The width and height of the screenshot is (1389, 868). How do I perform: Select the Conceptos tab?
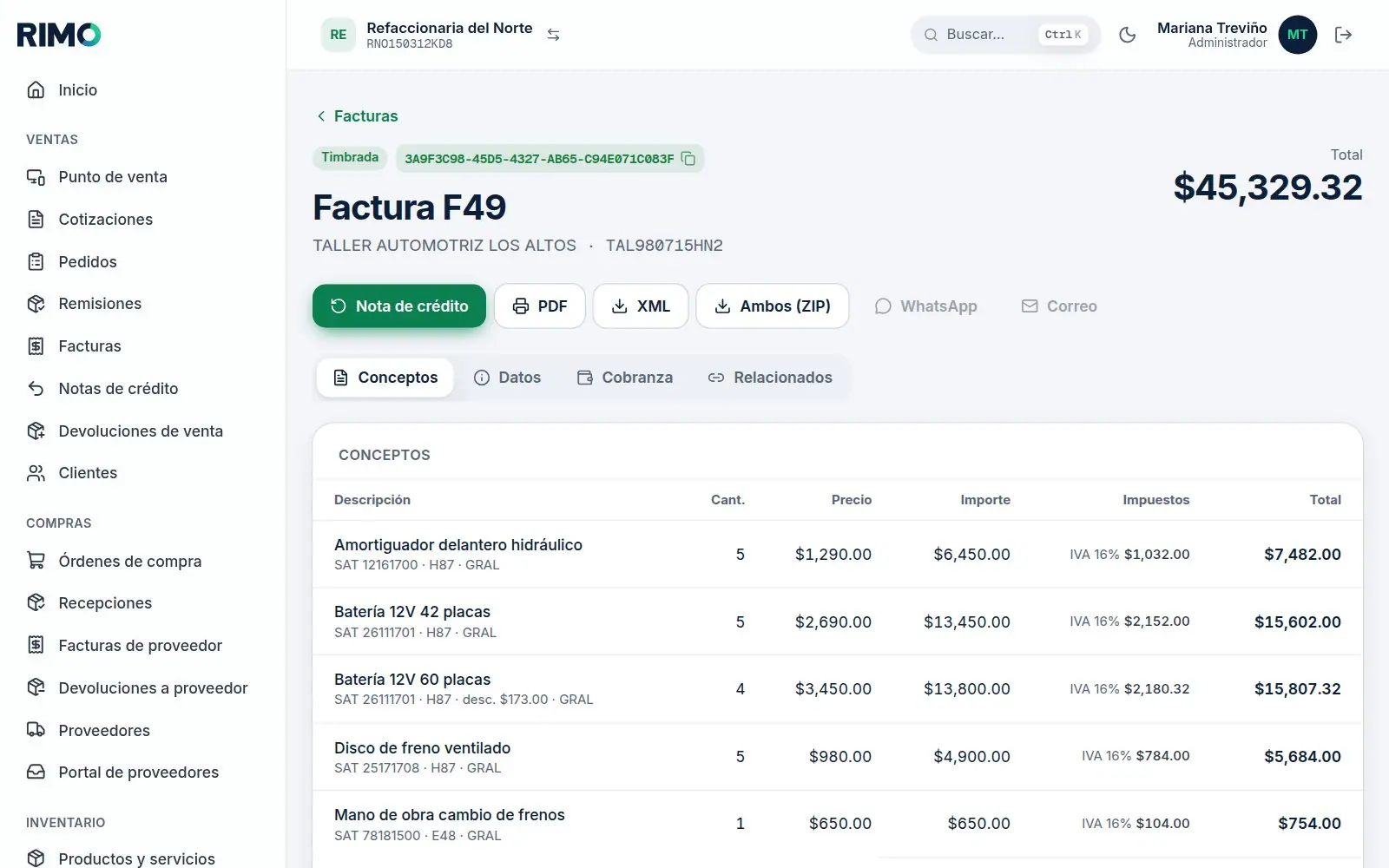[385, 378]
